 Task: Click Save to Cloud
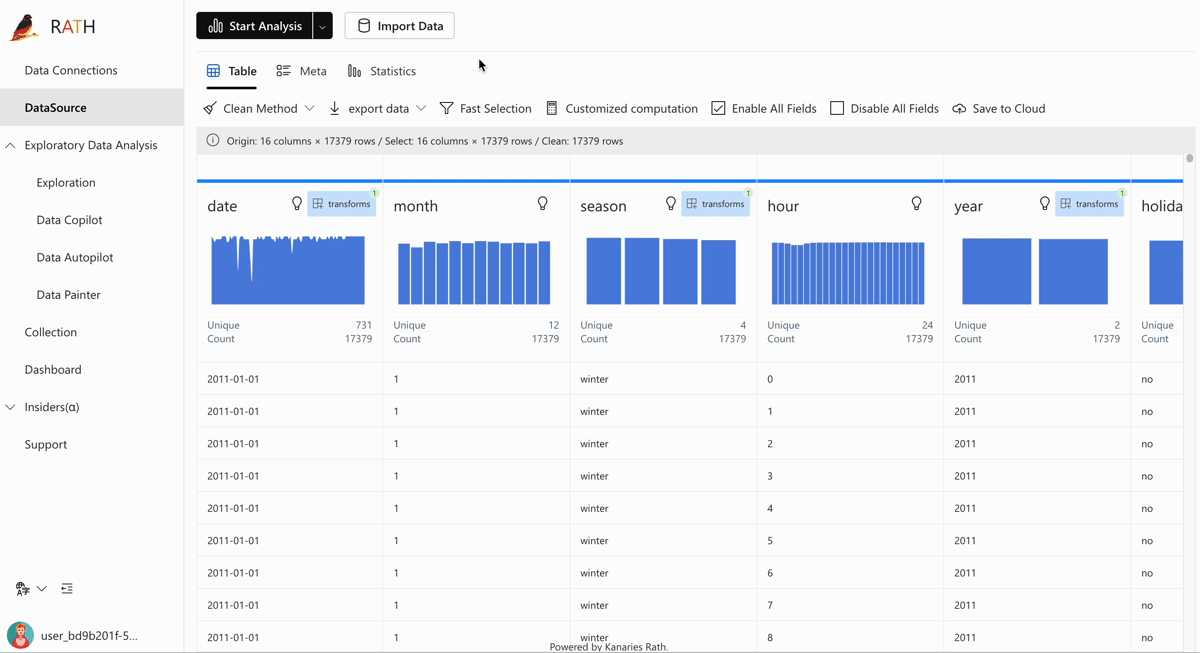998,108
